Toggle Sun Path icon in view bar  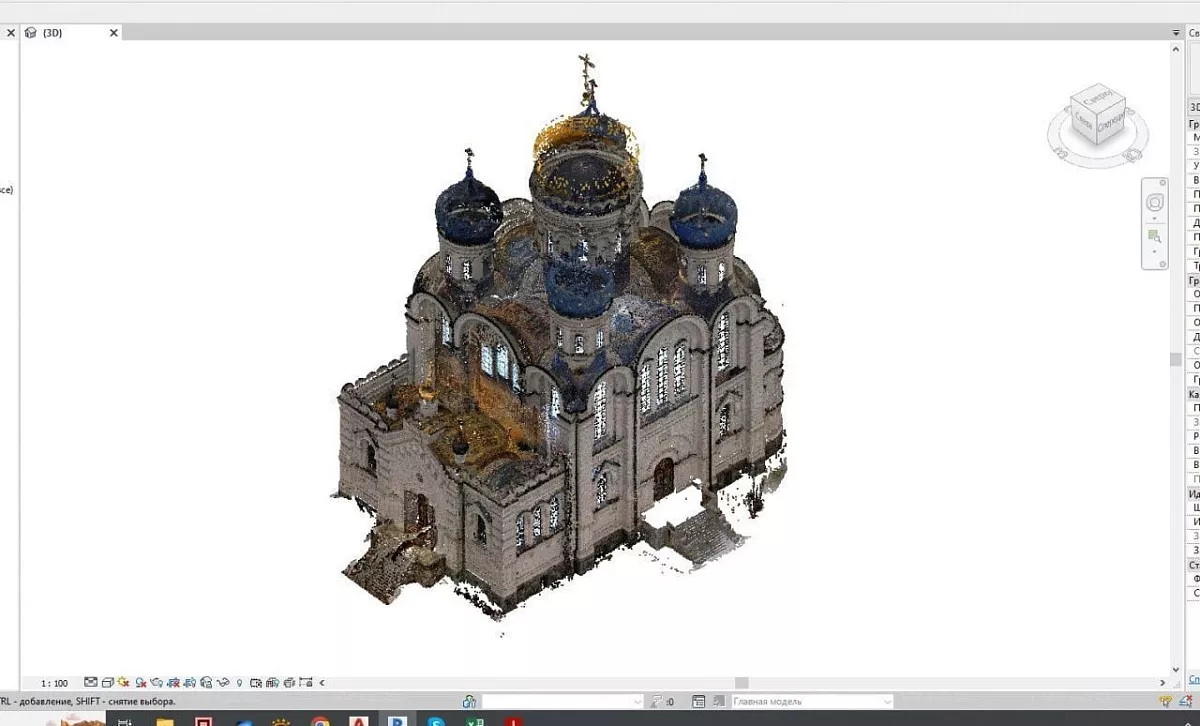tap(124, 683)
